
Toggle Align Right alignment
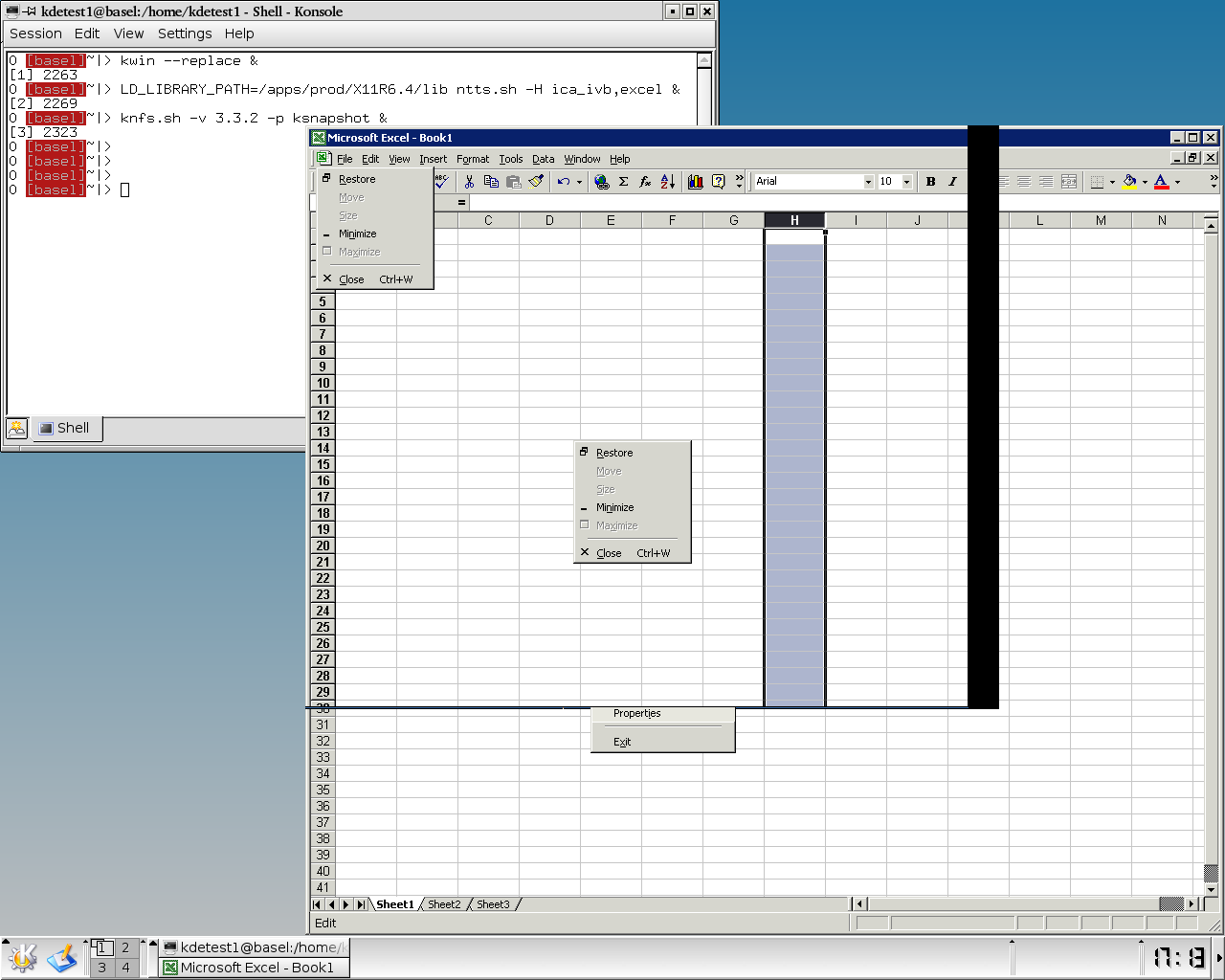(1046, 181)
